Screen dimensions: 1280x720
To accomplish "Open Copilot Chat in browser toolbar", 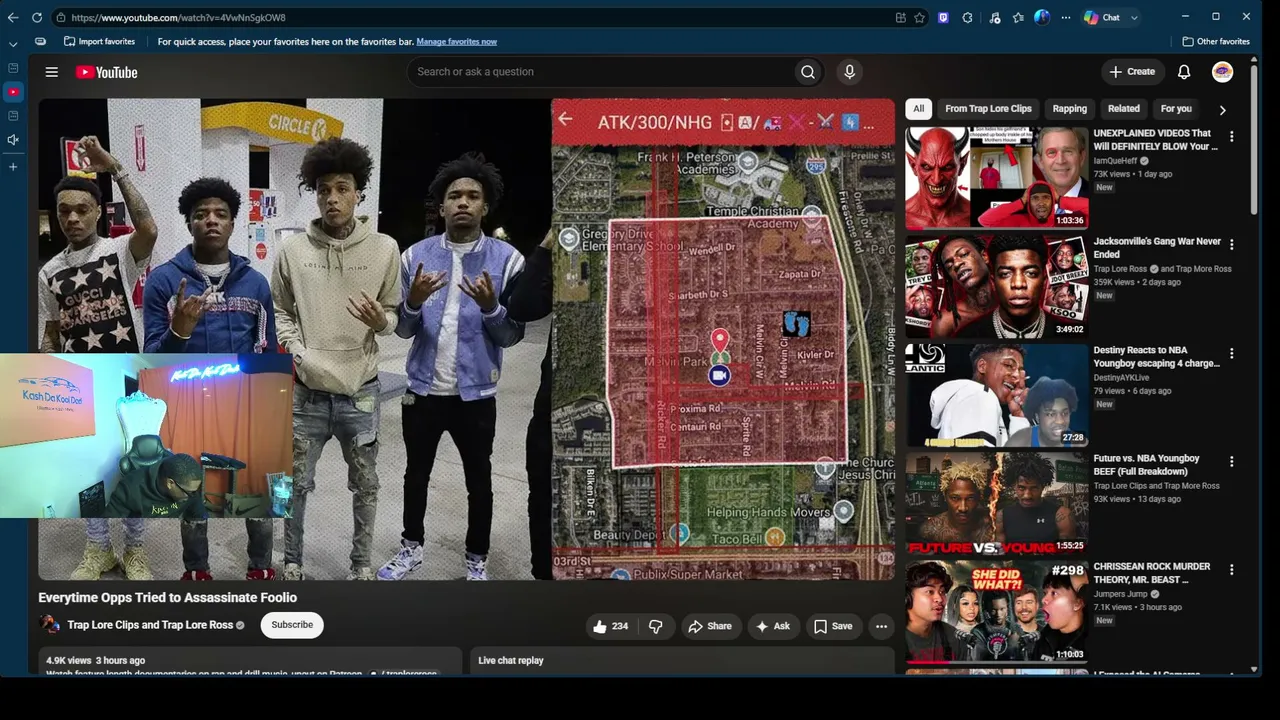I will (x=1102, y=17).
